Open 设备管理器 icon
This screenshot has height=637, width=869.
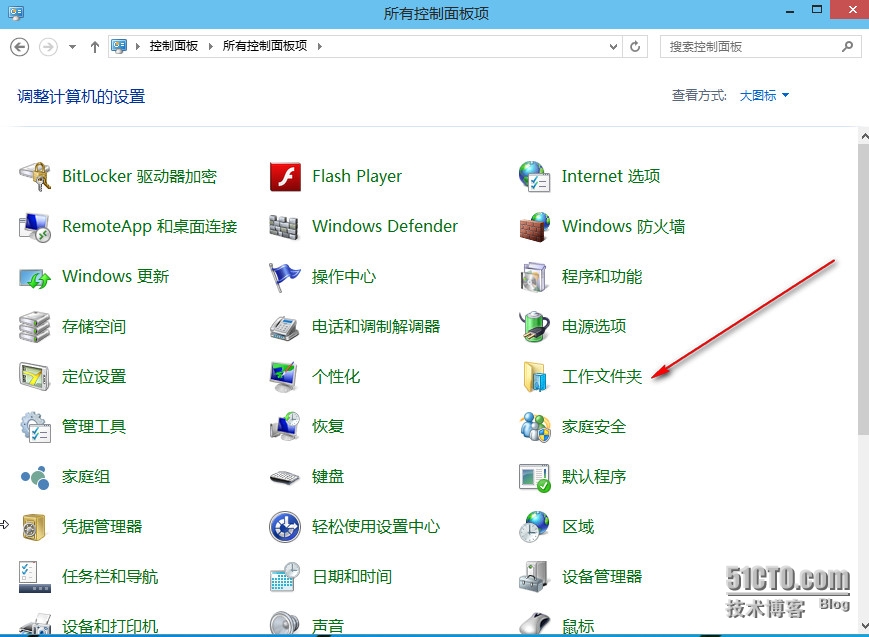point(534,577)
